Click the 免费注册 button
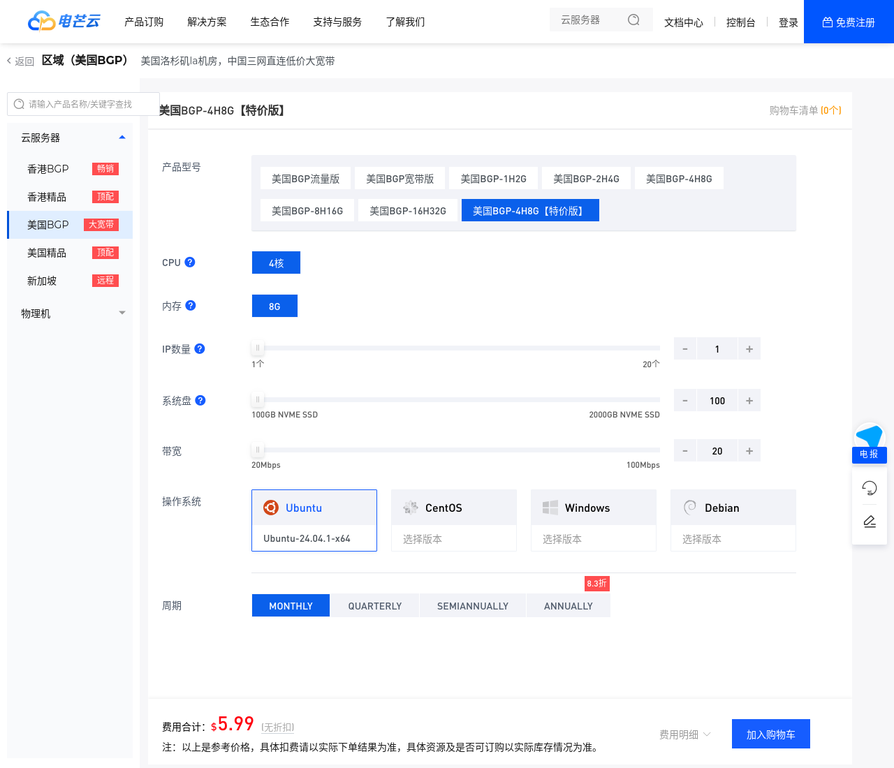Screen dimensions: 894x768 848,22
